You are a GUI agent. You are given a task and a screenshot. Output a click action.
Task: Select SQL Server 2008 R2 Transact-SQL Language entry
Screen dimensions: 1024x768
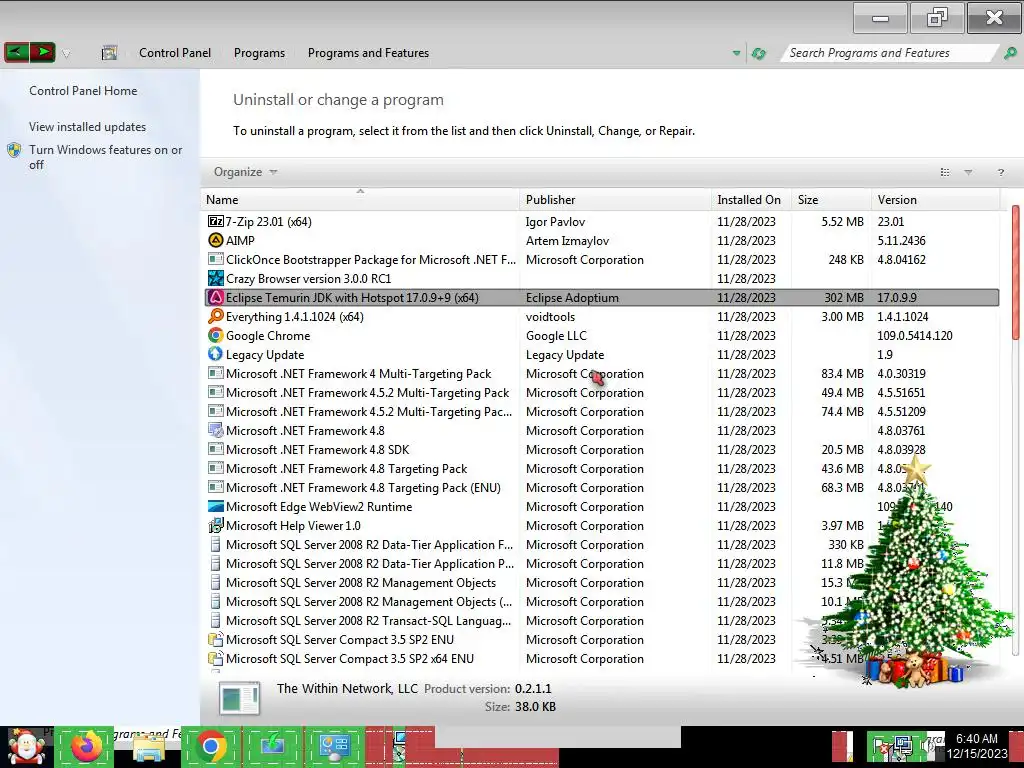tap(601, 620)
